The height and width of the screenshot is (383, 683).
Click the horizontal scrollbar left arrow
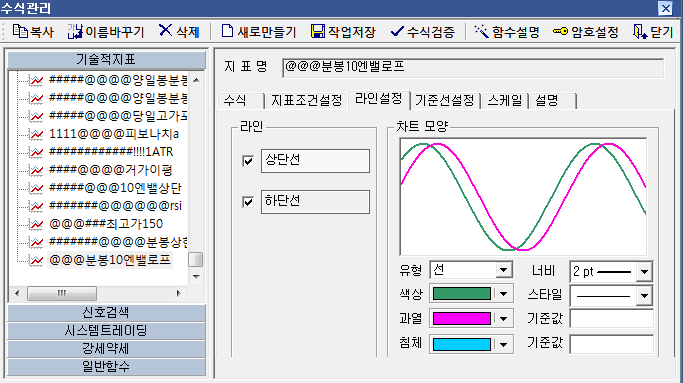point(17,293)
